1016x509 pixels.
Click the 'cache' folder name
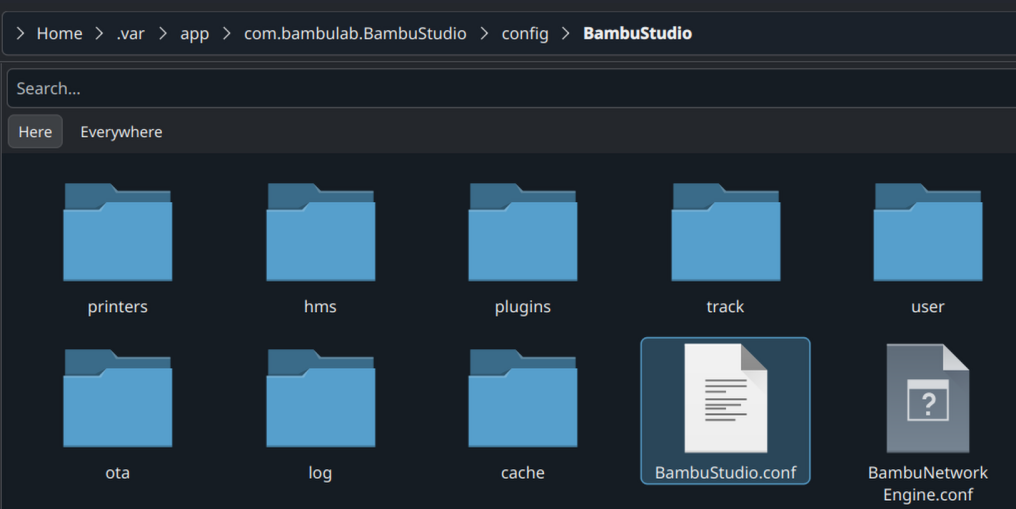point(523,473)
